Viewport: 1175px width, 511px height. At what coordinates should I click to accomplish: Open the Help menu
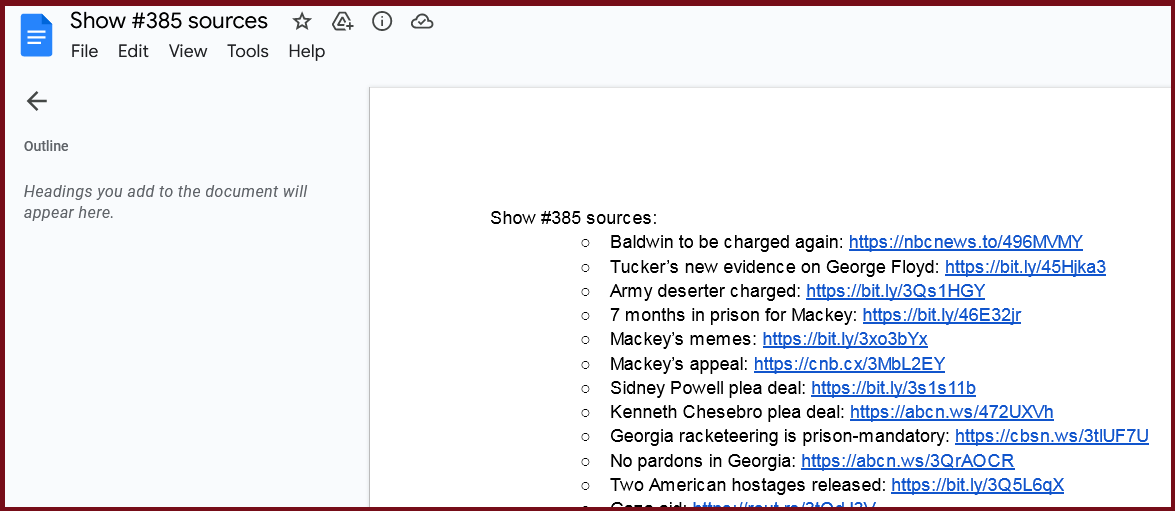pos(307,51)
